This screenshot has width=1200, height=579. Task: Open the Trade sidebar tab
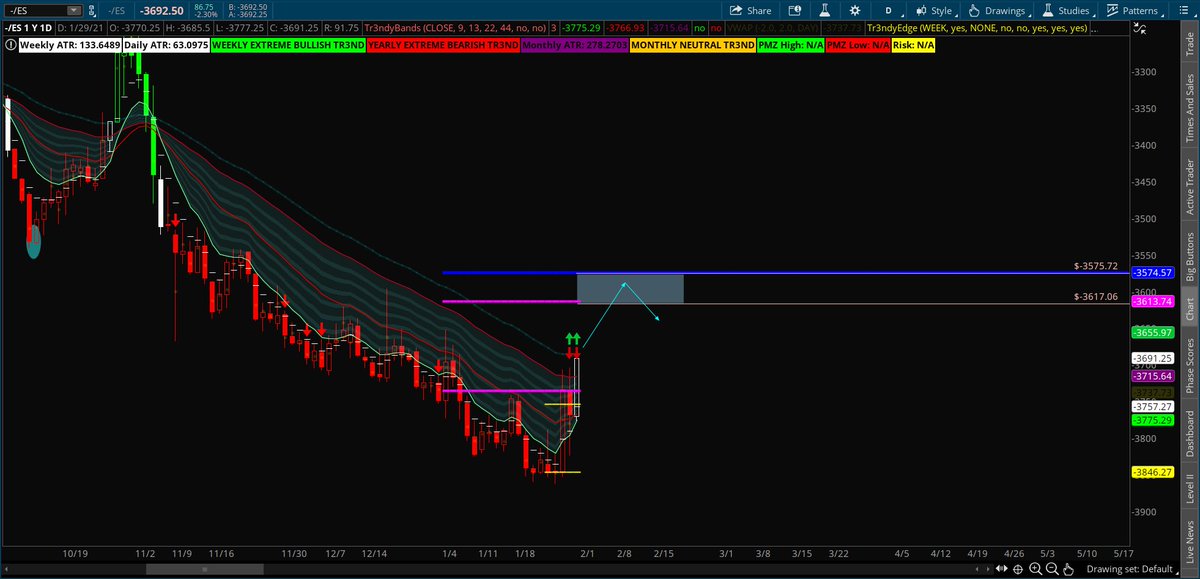pyautogui.click(x=1189, y=44)
